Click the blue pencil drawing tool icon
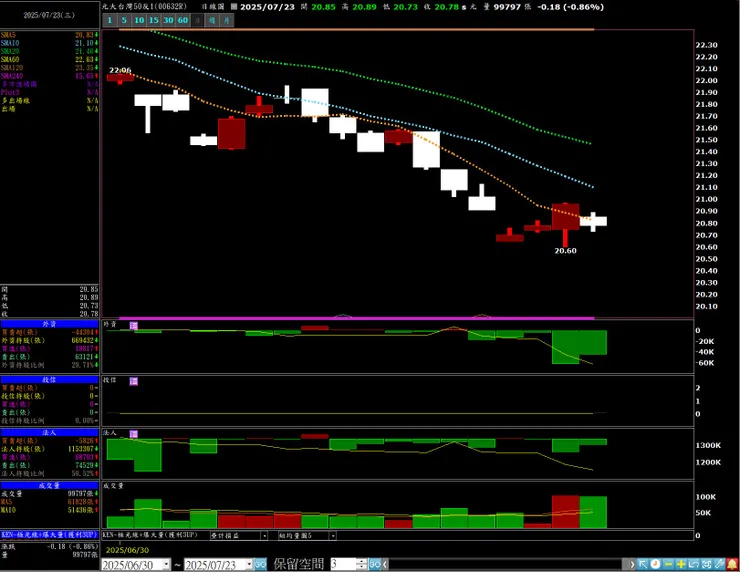Screen dimensions: 740x572 [x=719, y=564]
